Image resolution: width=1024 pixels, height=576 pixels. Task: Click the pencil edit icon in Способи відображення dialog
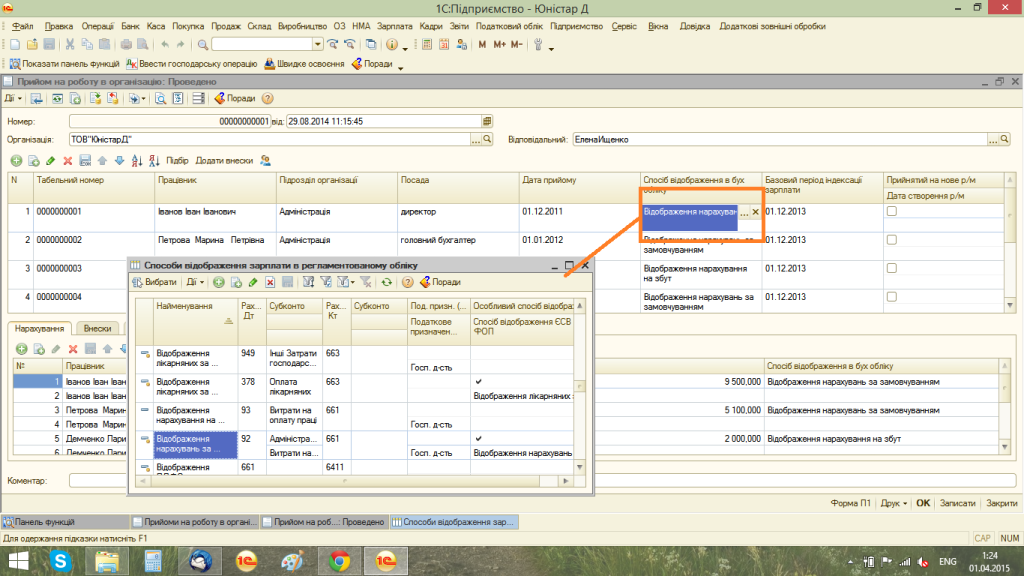click(x=253, y=282)
